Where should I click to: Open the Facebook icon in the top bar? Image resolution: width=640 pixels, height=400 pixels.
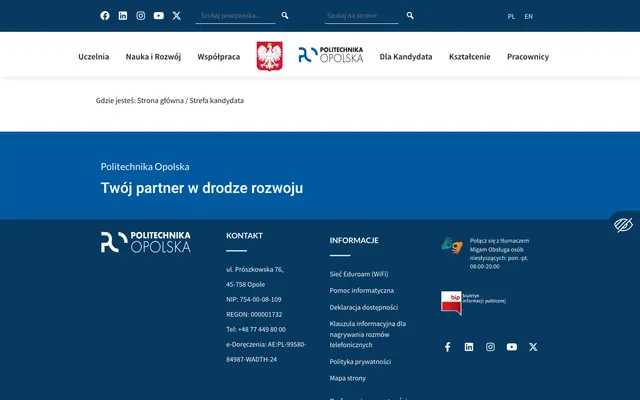105,16
